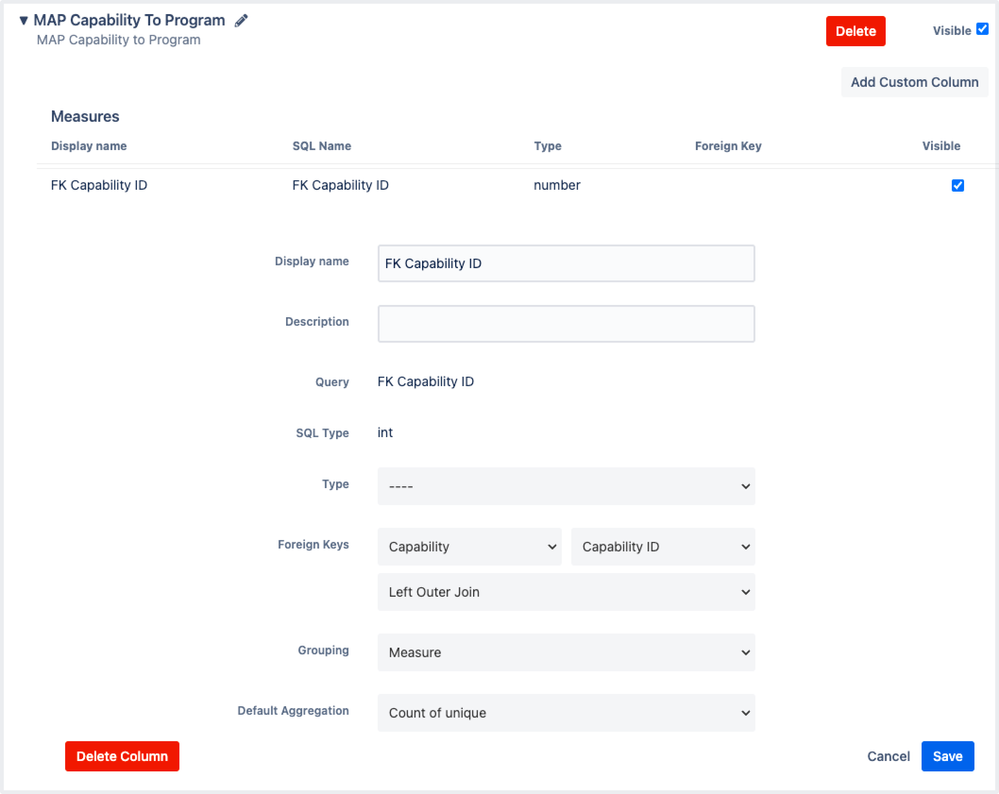Click the SQL Type value int
This screenshot has width=999, height=794.
(385, 433)
